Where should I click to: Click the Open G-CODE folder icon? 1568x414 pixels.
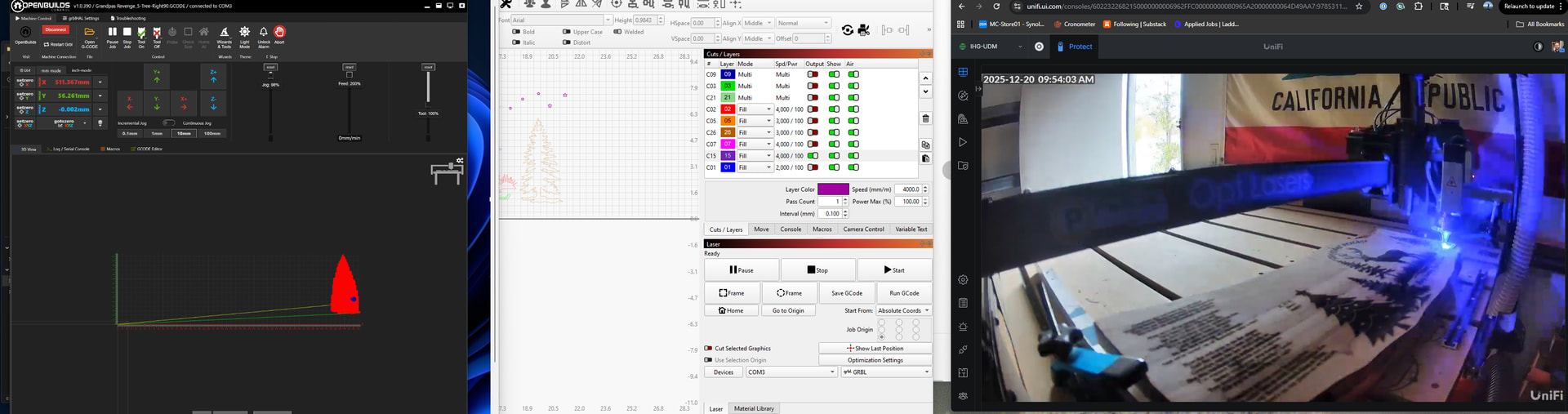[90, 33]
